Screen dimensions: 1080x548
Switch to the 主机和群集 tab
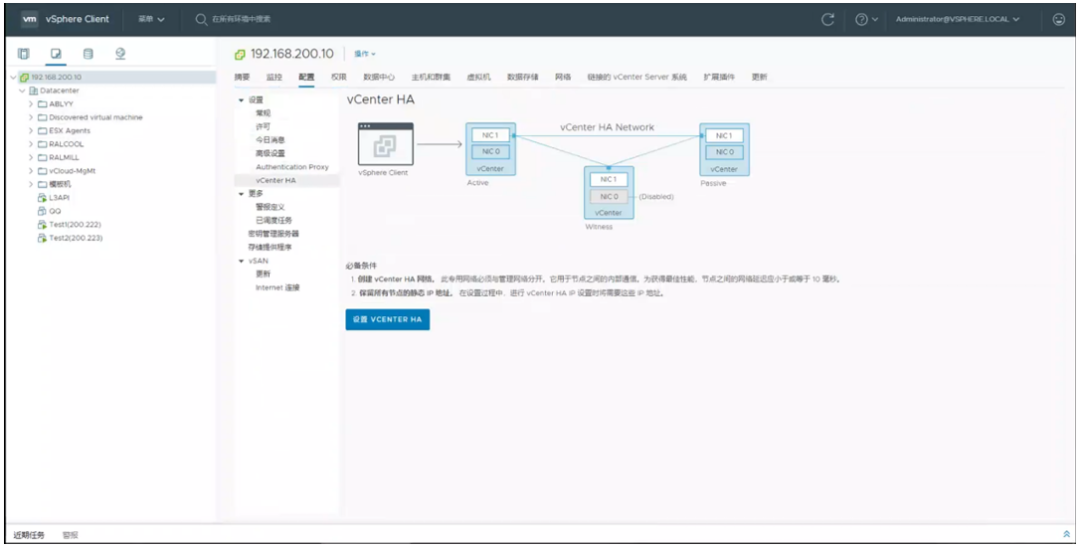click(430, 77)
